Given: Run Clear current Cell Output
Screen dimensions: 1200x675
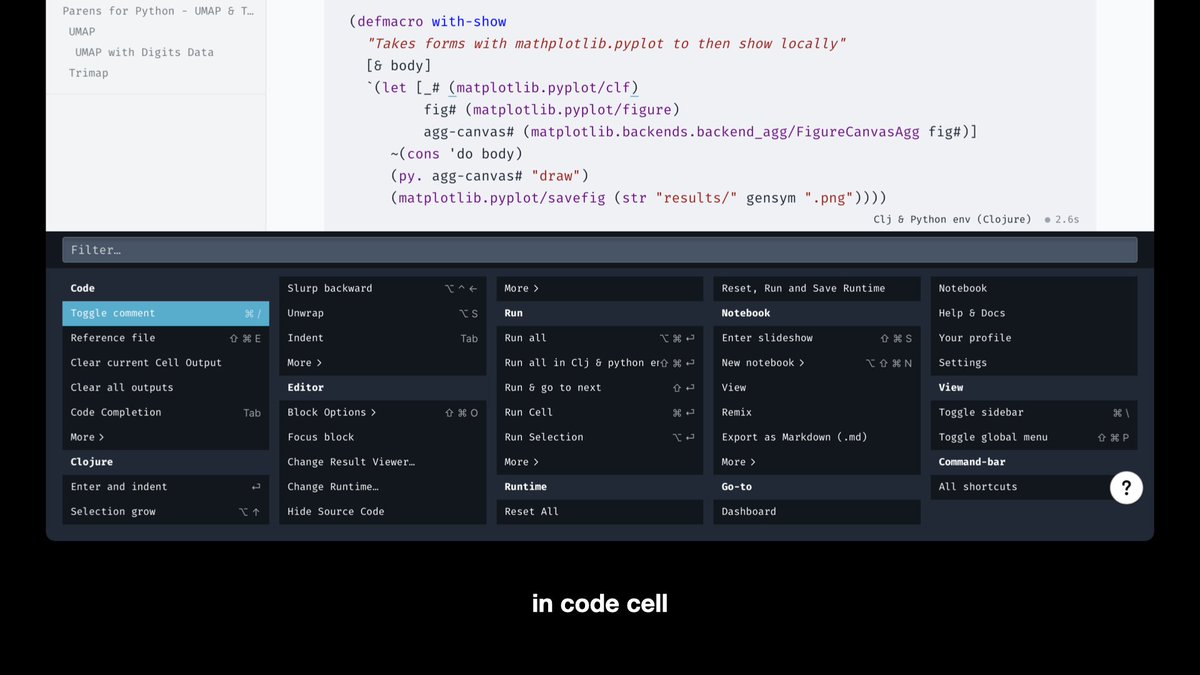Looking at the screenshot, I should tap(165, 363).
